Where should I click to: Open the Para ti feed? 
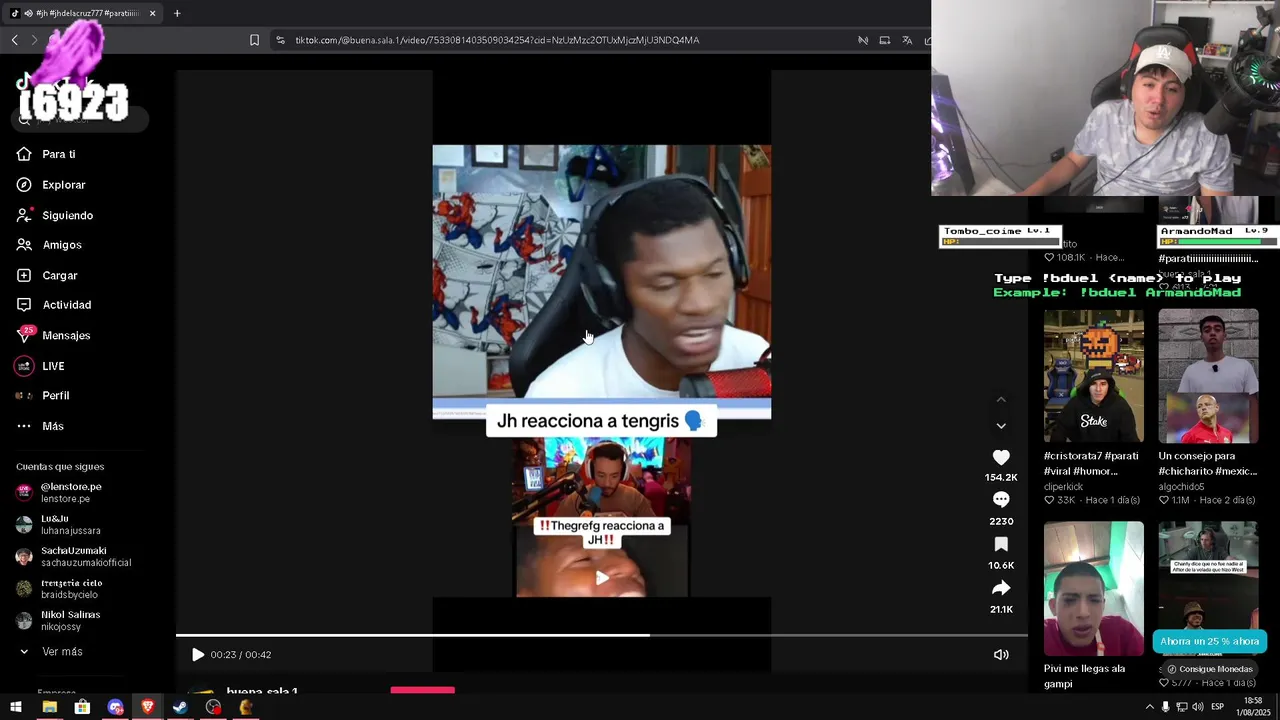coord(58,154)
